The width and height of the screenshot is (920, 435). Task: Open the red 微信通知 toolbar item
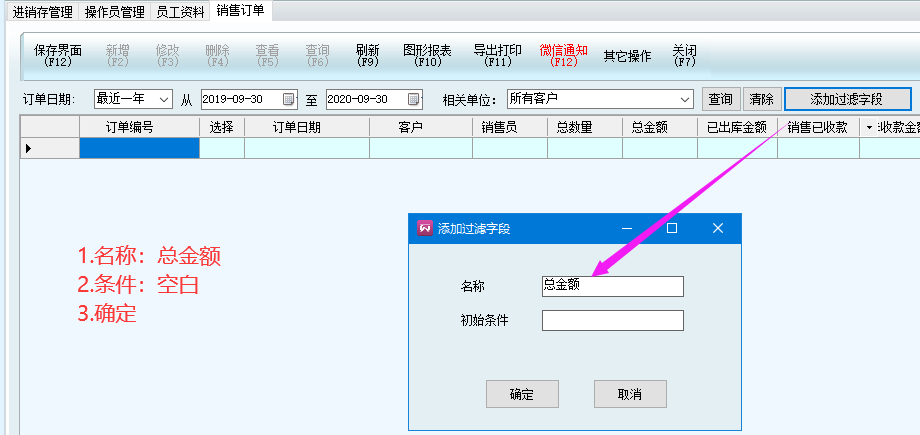tap(564, 55)
